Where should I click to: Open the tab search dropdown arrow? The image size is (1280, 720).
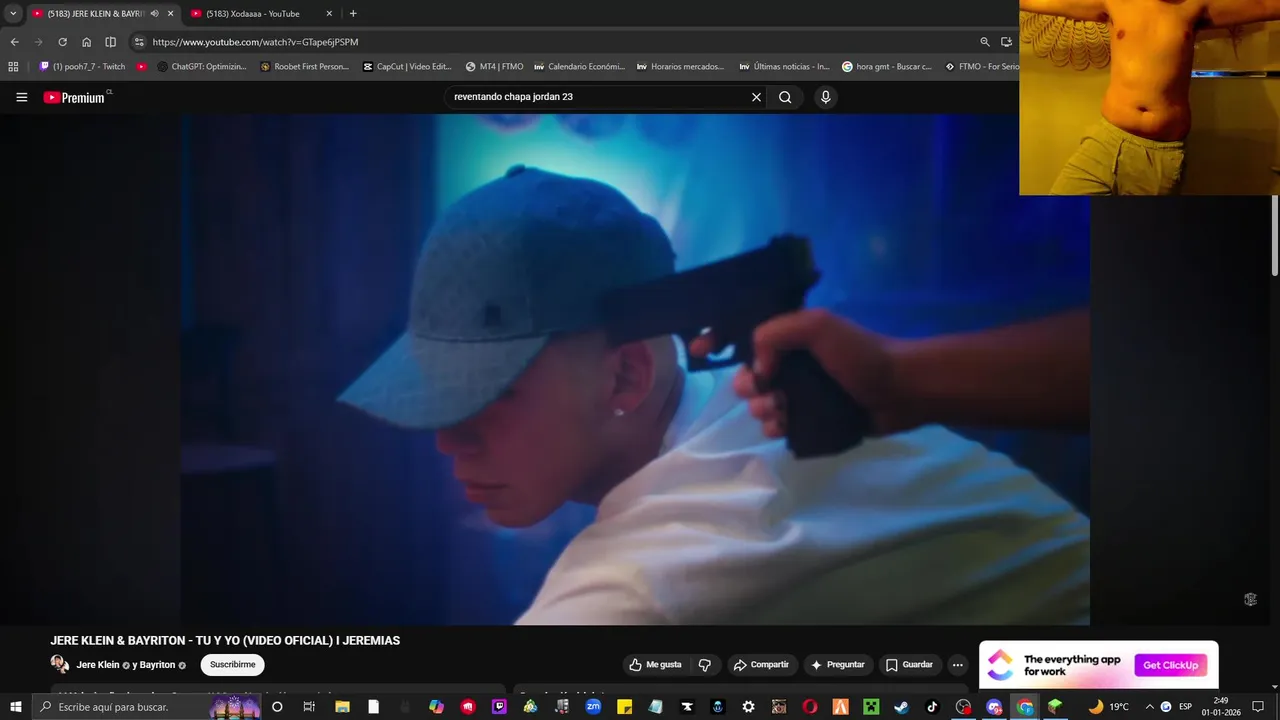[x=12, y=13]
